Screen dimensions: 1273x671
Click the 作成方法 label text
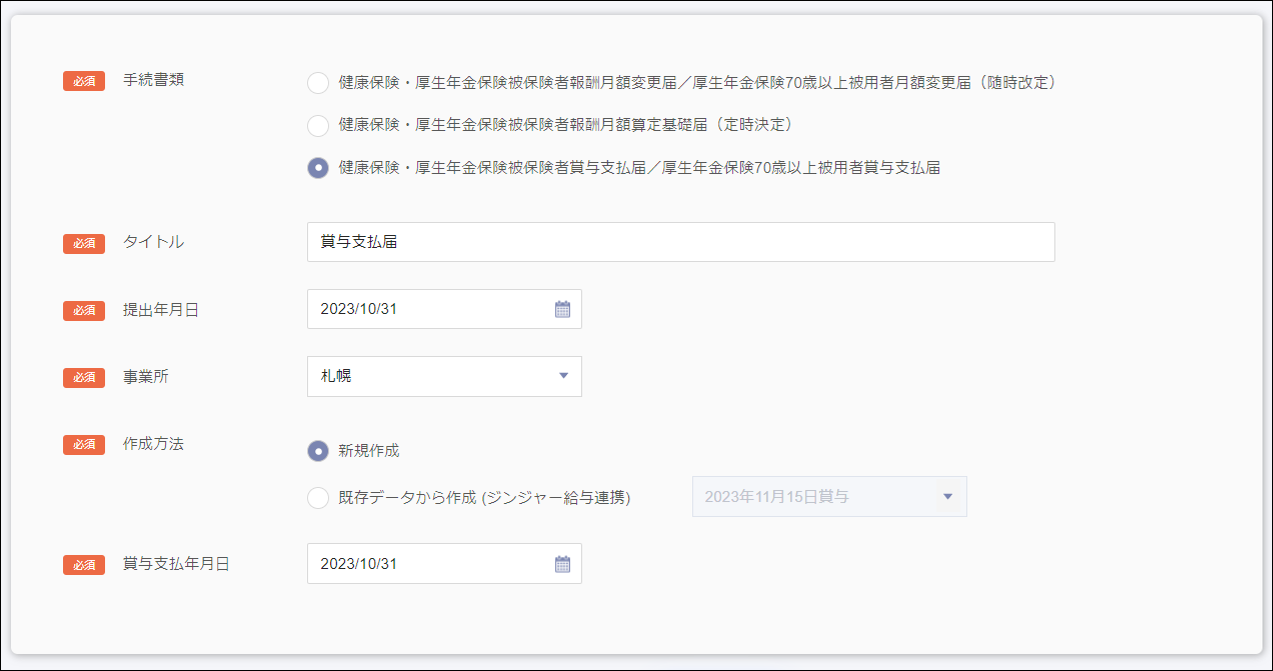click(x=153, y=444)
